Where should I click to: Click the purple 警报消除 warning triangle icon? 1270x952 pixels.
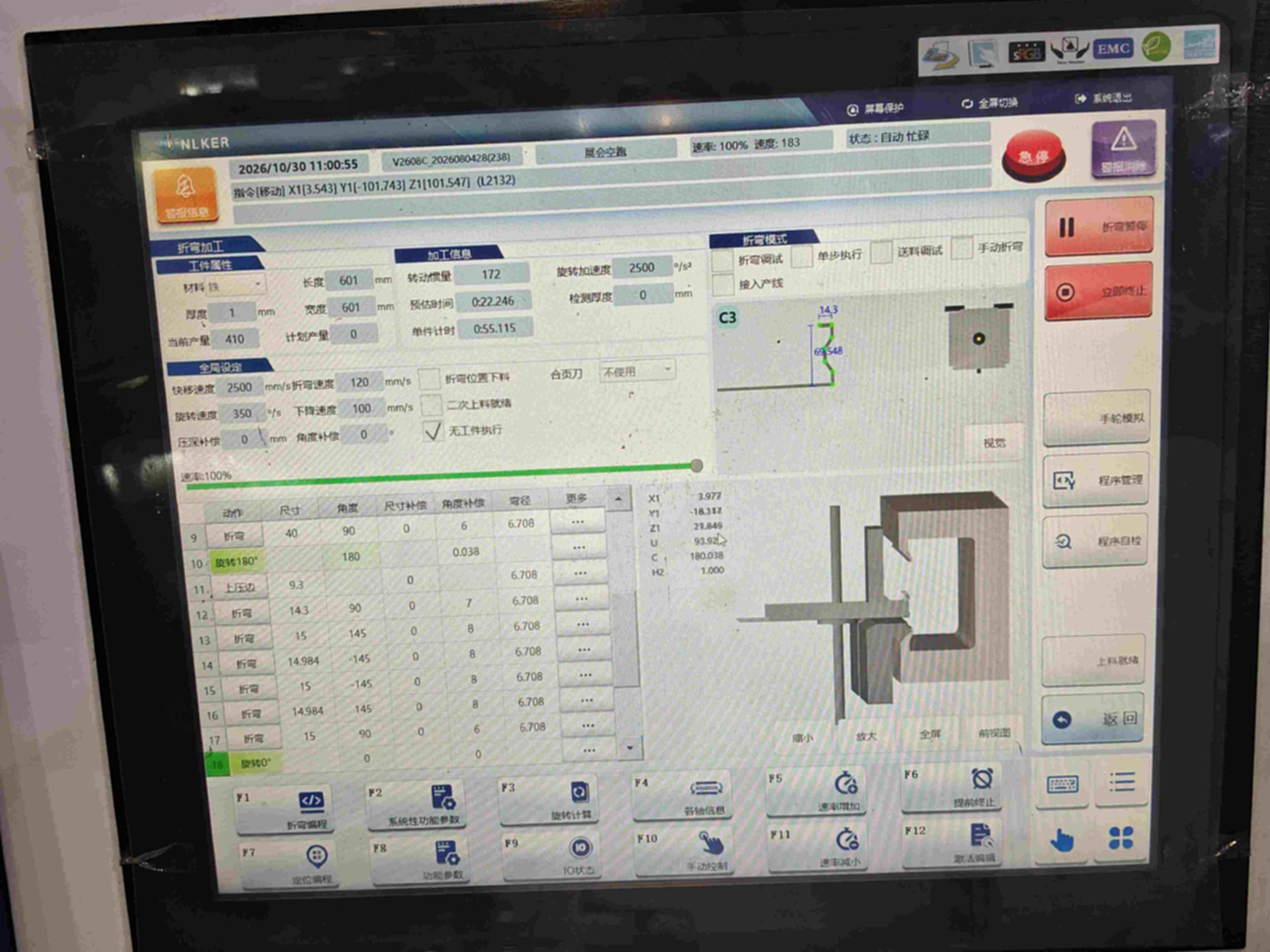pyautogui.click(x=1123, y=147)
